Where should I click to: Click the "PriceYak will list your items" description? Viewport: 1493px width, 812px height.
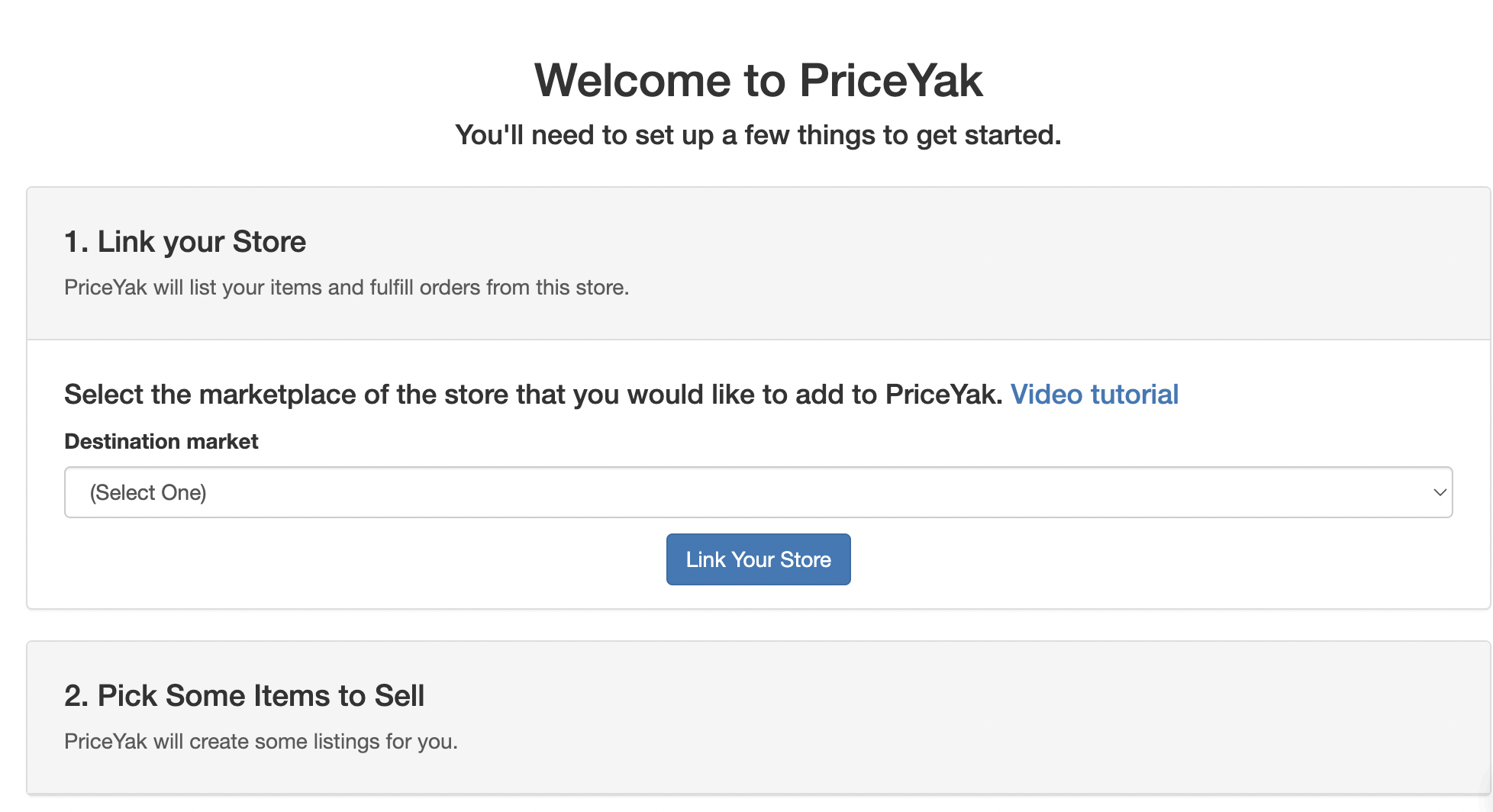pos(347,288)
